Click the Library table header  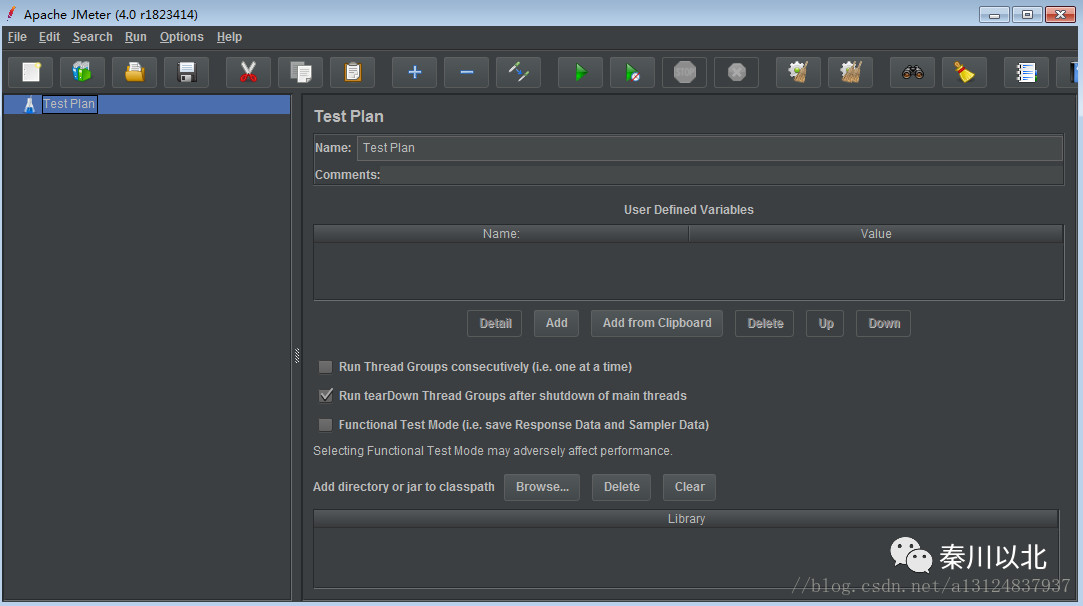coord(686,519)
